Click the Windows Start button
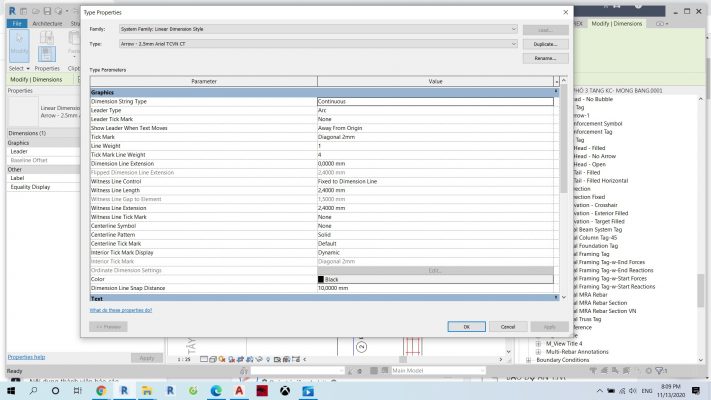 tap(10, 391)
